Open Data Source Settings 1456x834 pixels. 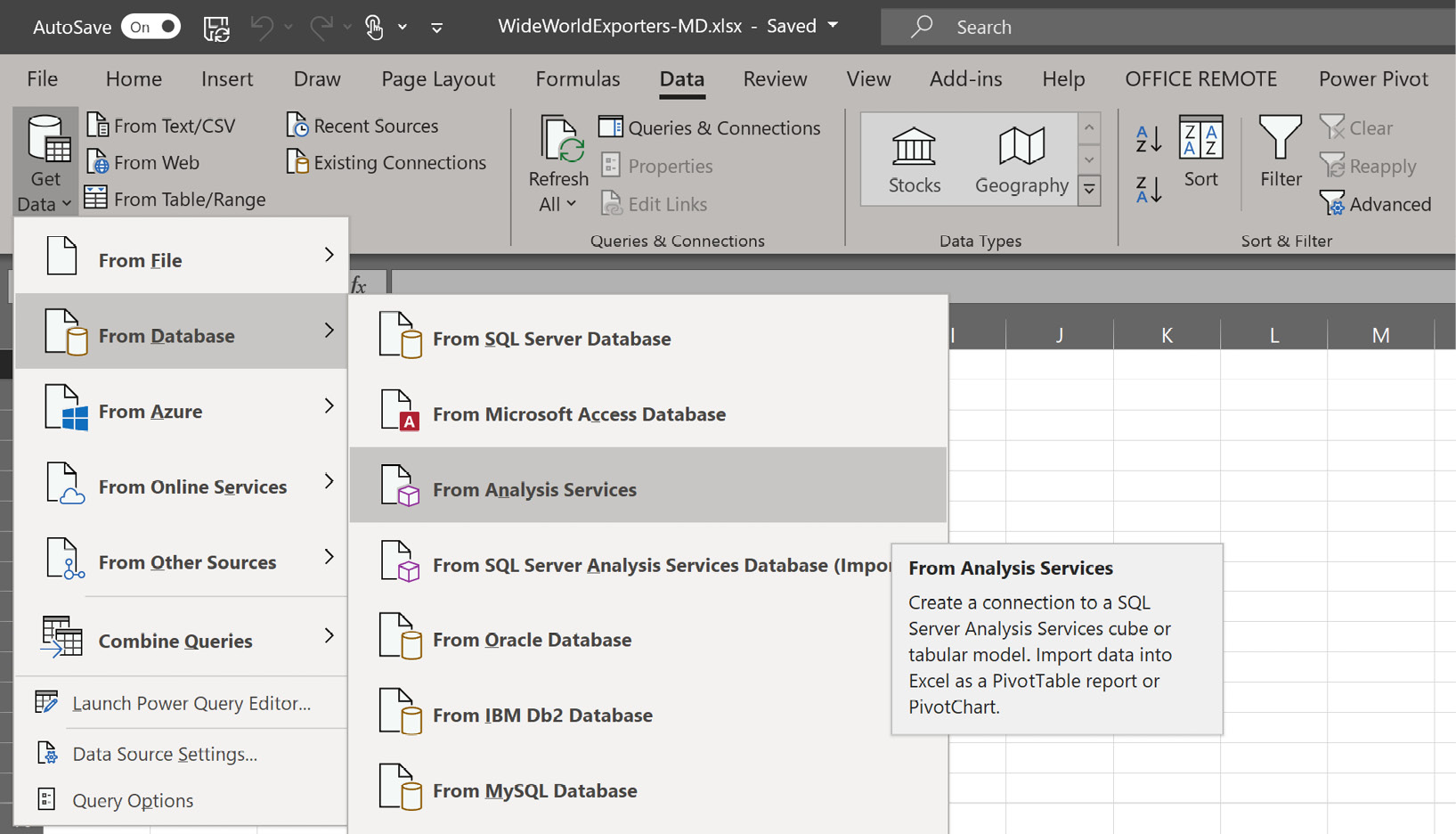click(x=182, y=754)
